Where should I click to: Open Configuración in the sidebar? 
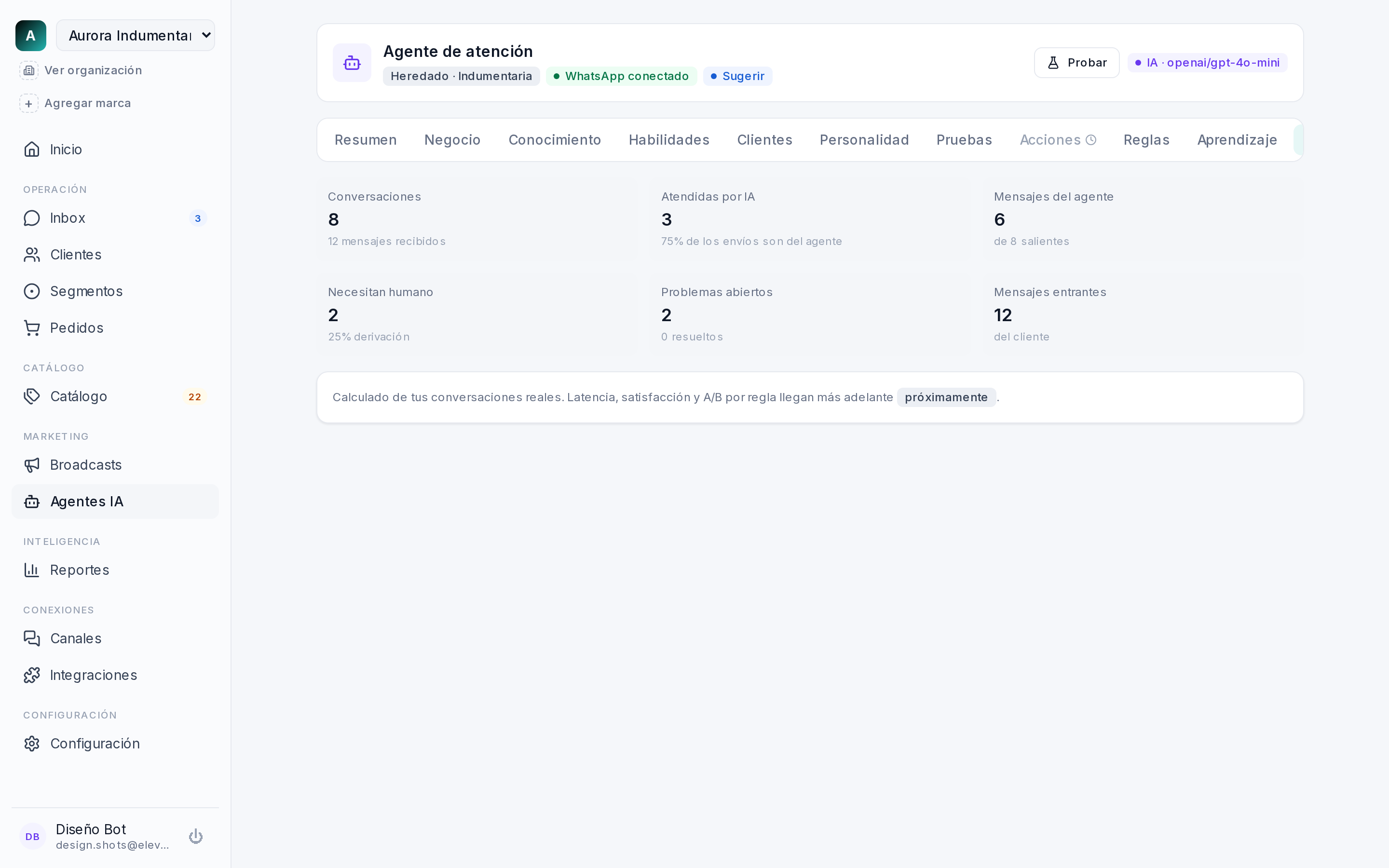(x=115, y=744)
